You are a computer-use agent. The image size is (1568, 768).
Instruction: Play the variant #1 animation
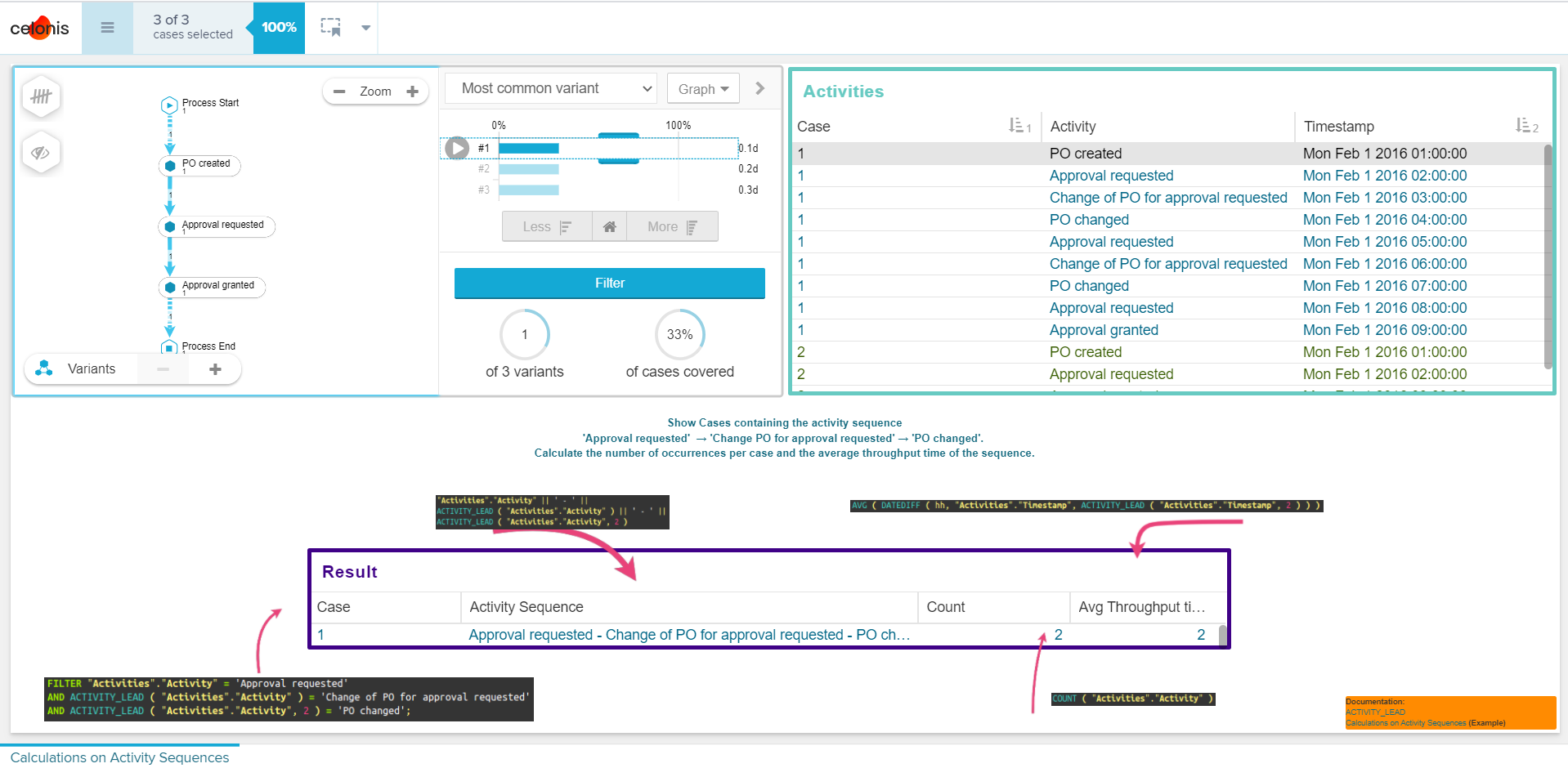tap(456, 148)
